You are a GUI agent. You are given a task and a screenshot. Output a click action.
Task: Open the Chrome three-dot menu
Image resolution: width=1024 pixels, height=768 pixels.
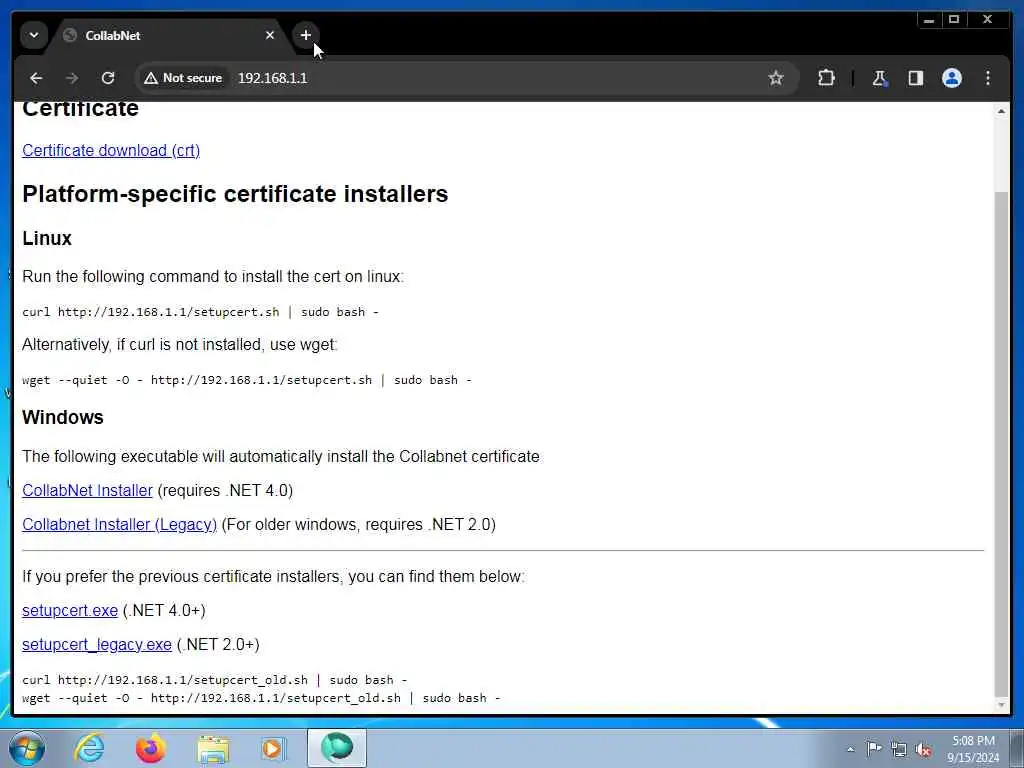click(x=987, y=78)
